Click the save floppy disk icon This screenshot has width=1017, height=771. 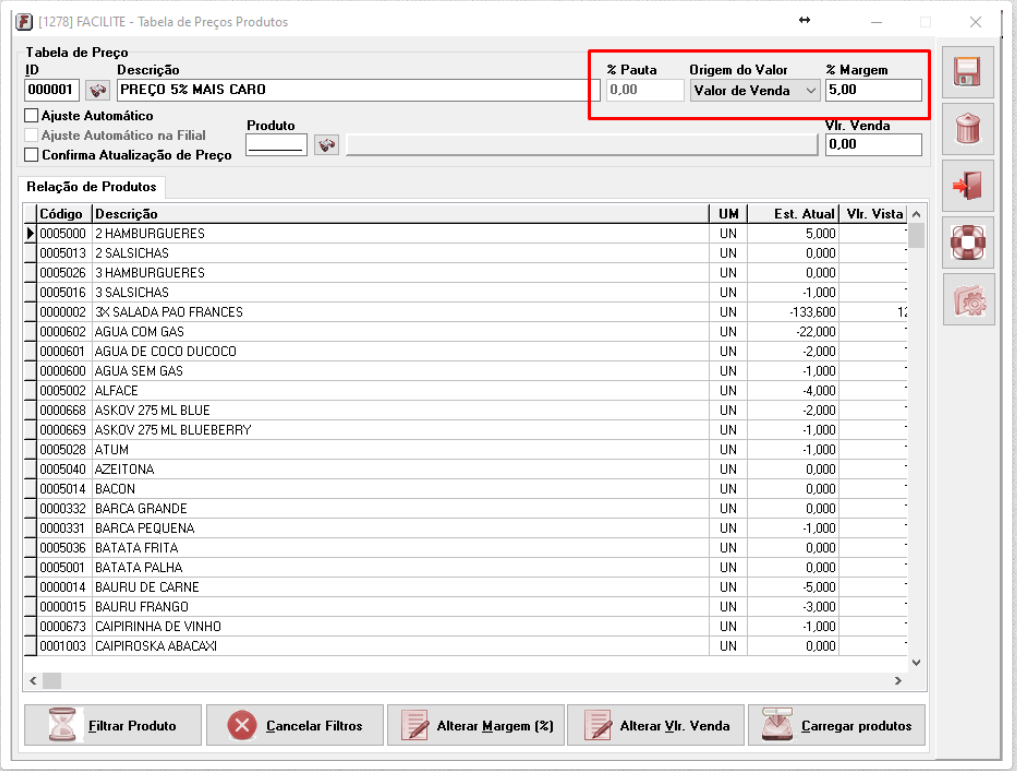click(x=967, y=72)
